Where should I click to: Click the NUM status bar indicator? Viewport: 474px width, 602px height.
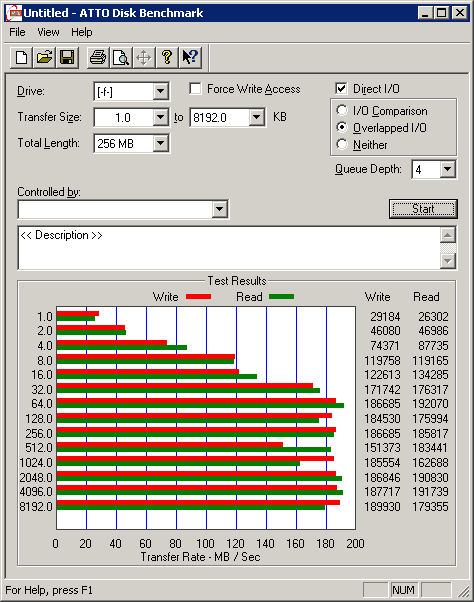pos(403,590)
